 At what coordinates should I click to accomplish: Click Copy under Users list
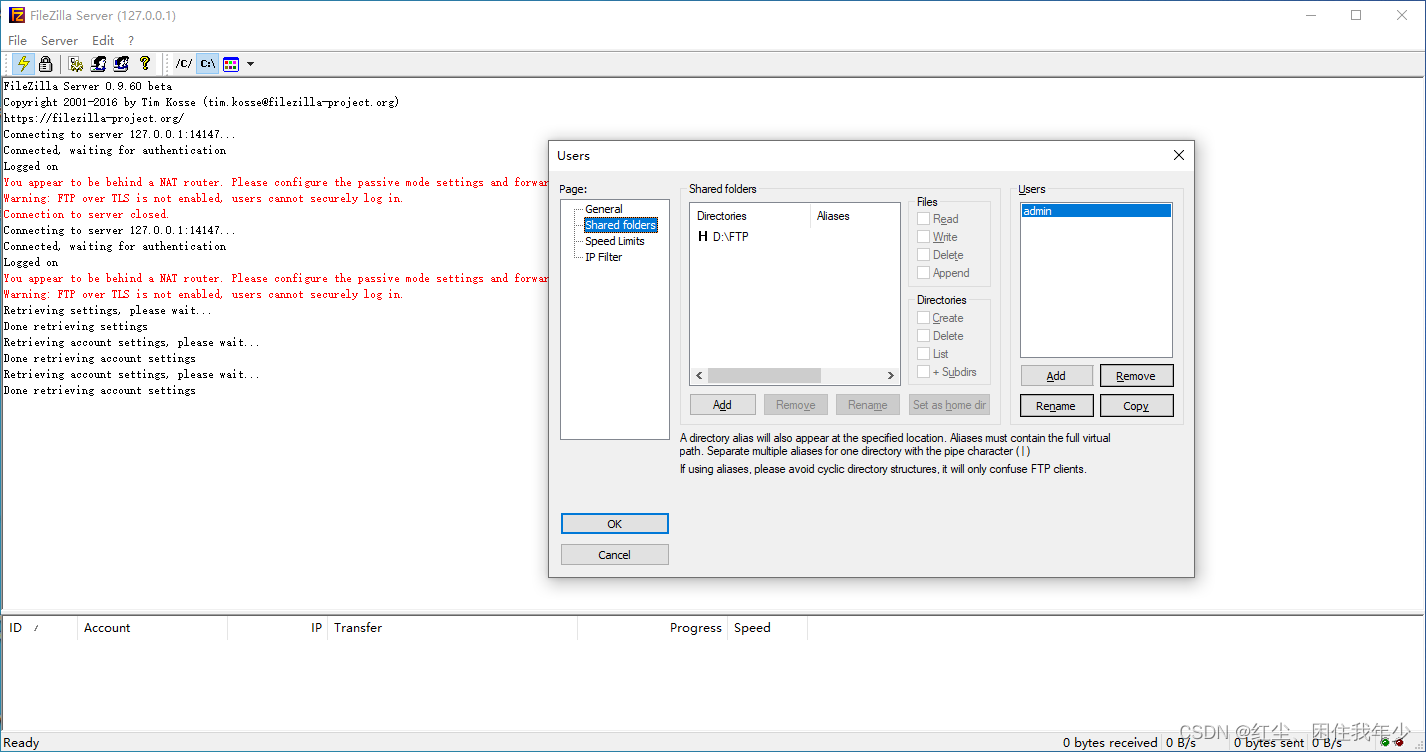coord(1136,406)
